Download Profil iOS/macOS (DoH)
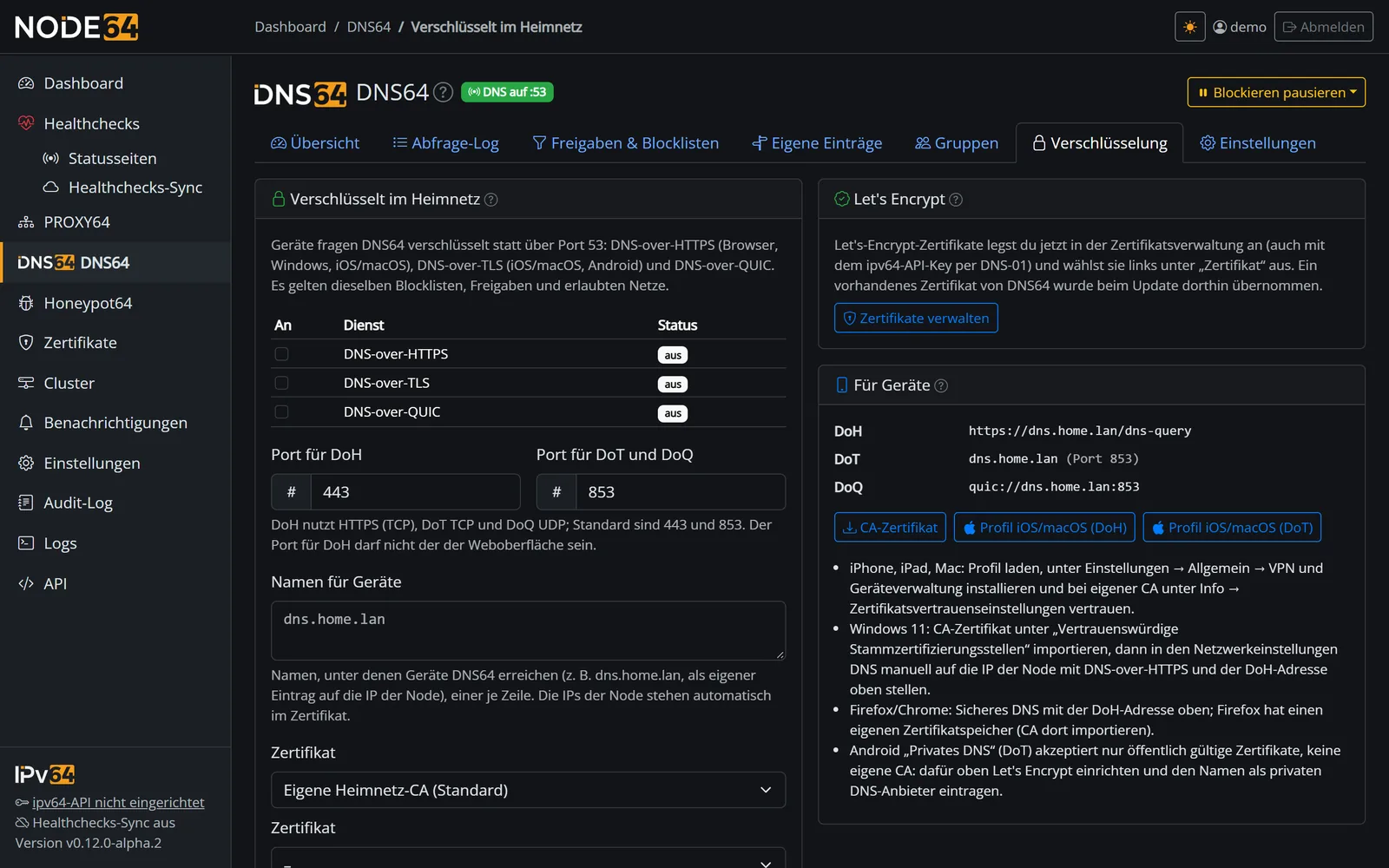The height and width of the screenshot is (868, 1389). (1044, 527)
